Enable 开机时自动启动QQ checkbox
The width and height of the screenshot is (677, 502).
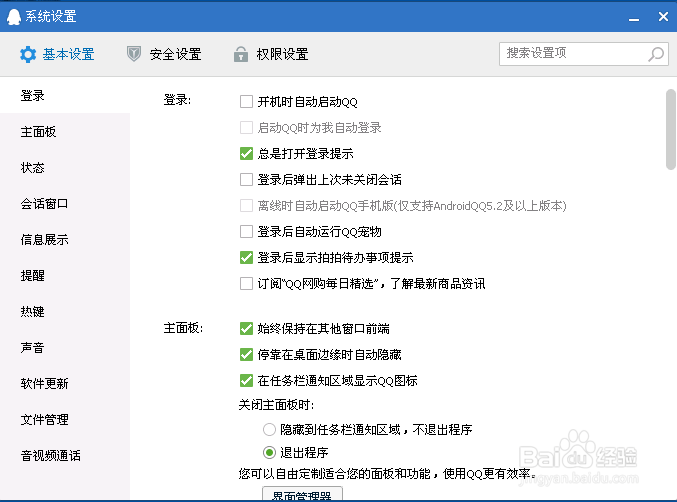point(246,102)
